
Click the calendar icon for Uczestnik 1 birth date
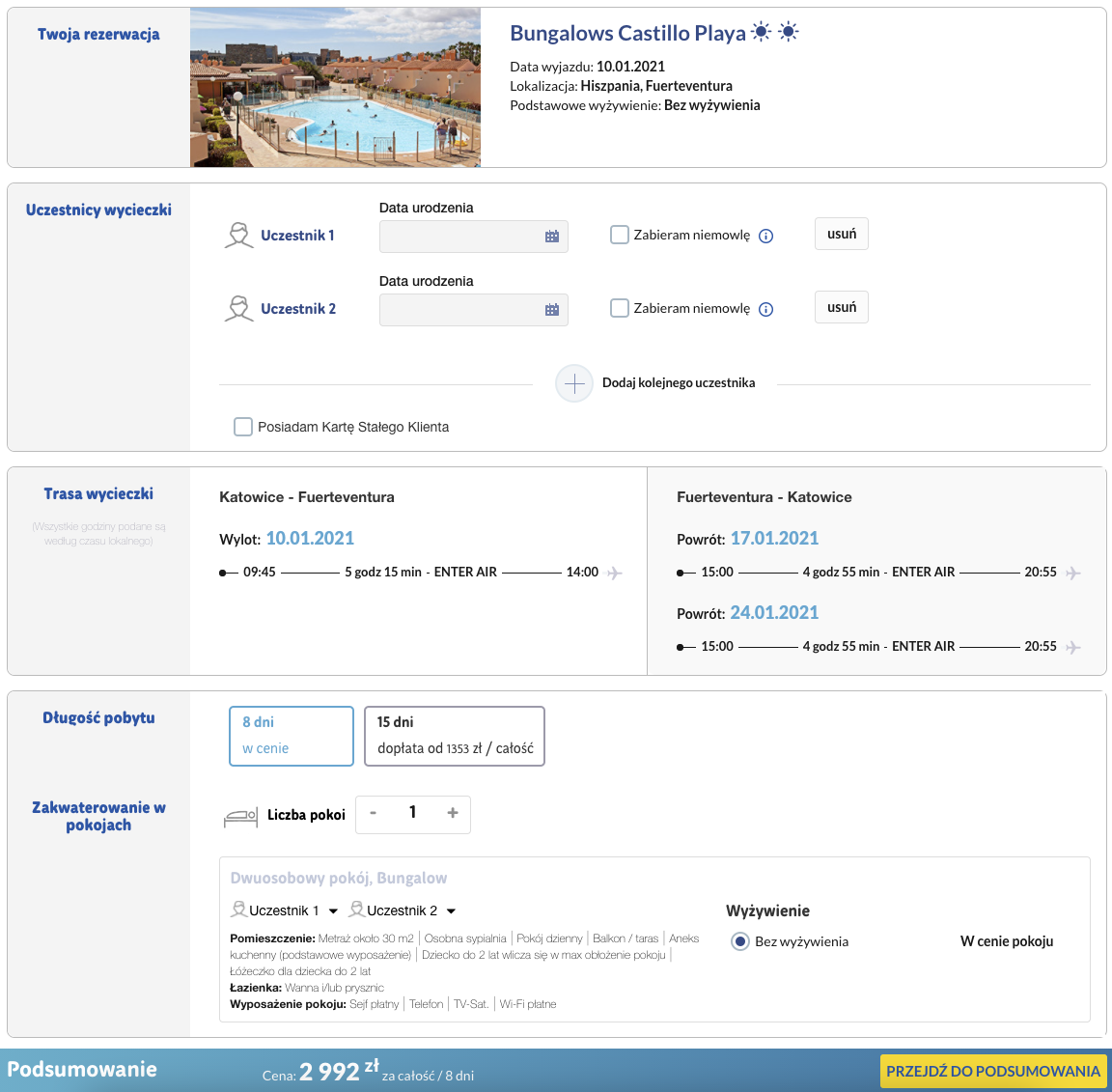552,237
